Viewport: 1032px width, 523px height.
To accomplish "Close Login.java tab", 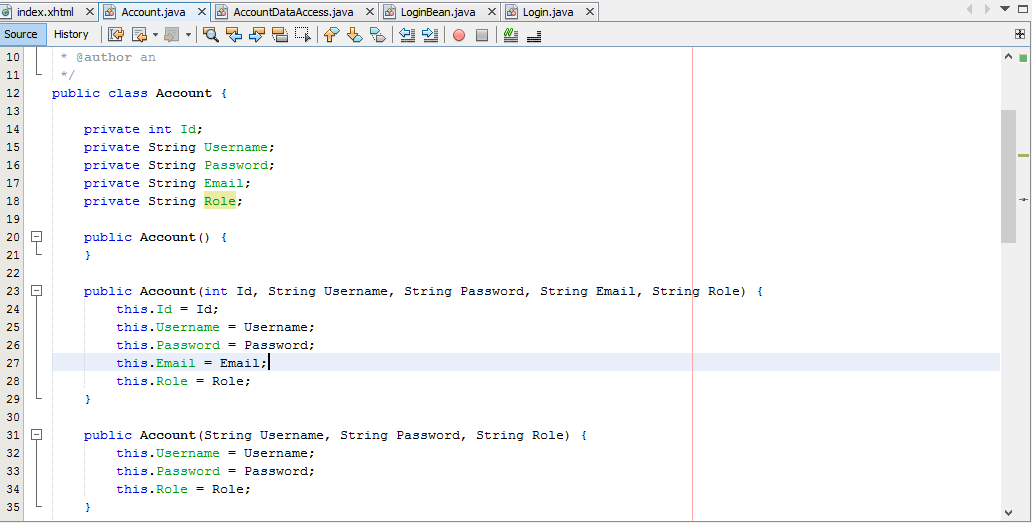I will [x=590, y=12].
